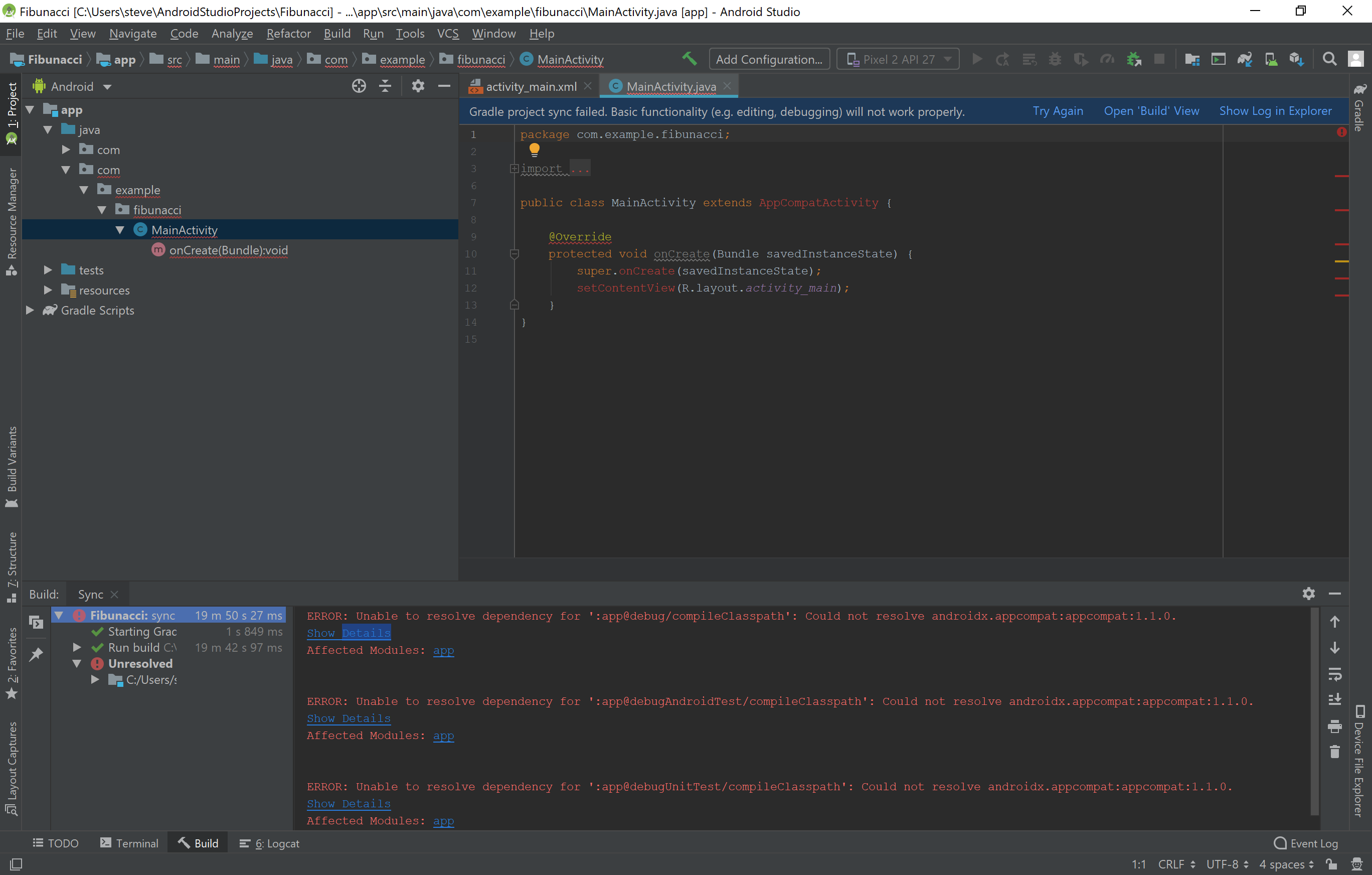1372x875 pixels.
Task: Click the Make Project hammer icon
Action: (689, 59)
